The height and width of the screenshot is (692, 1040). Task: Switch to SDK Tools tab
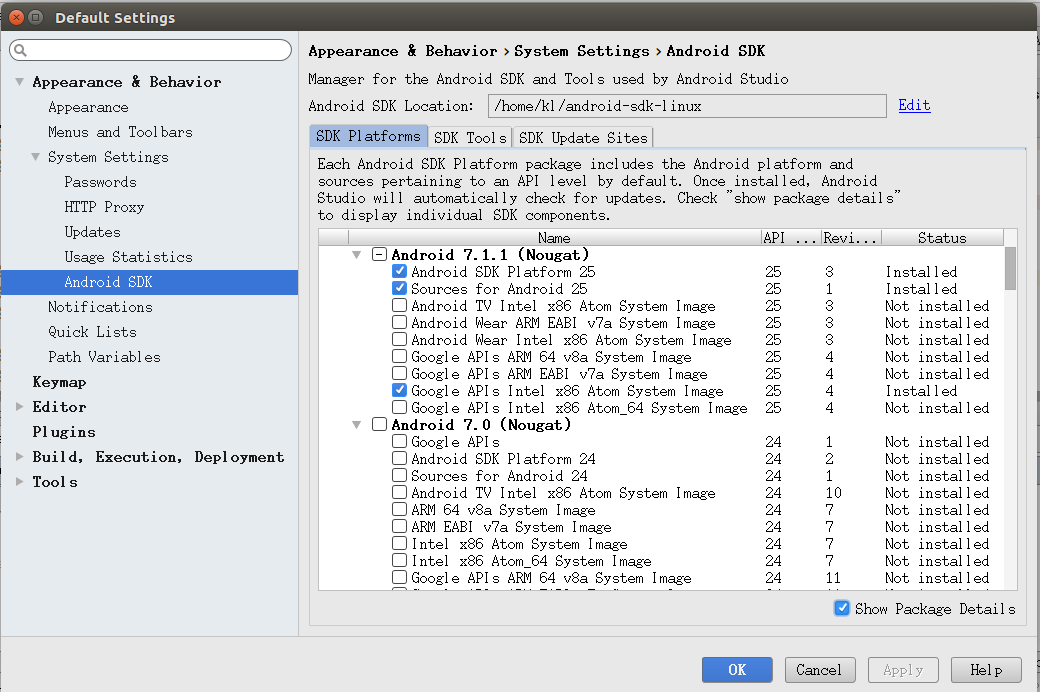point(470,137)
